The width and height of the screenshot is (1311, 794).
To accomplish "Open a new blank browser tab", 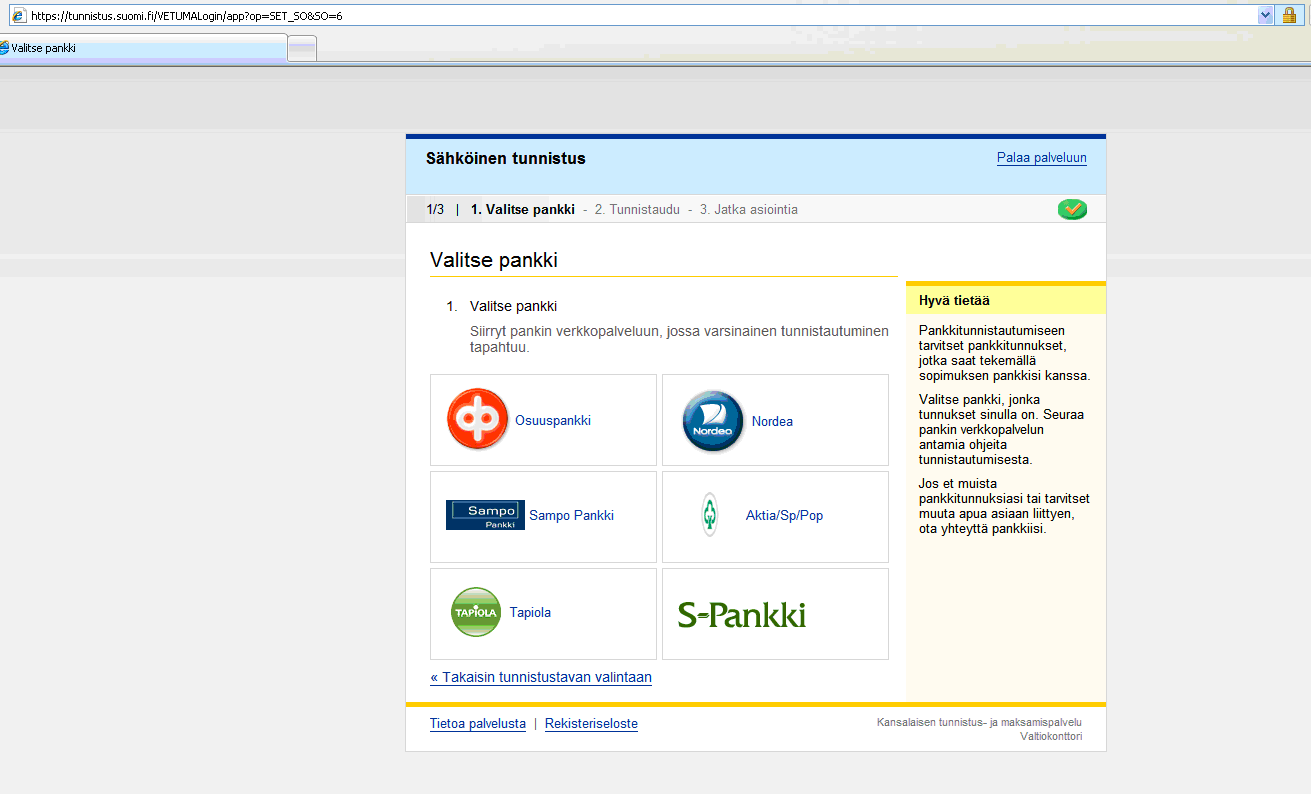I will (302, 48).
